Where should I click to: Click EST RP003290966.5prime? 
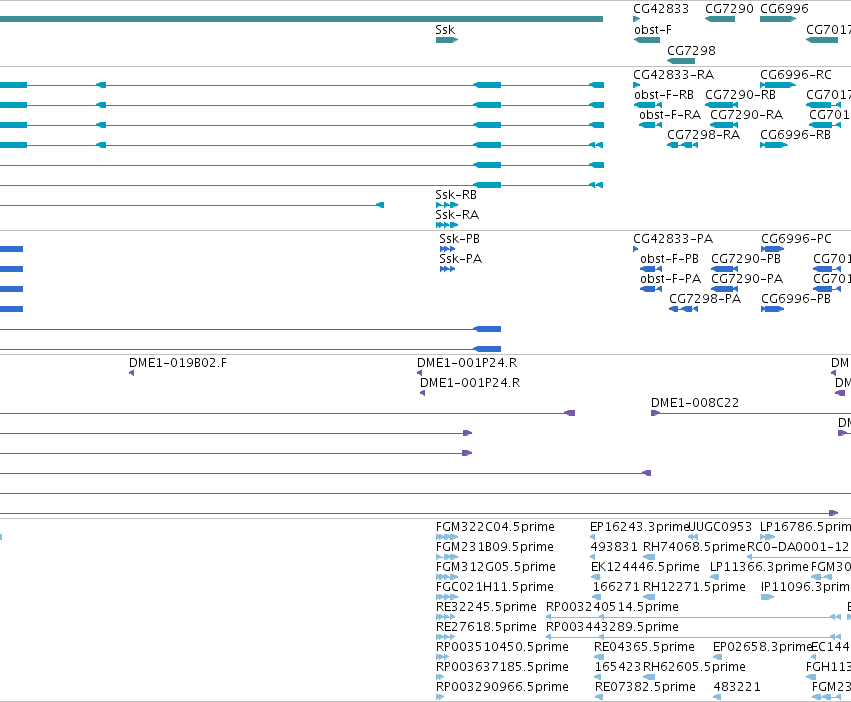502,687
